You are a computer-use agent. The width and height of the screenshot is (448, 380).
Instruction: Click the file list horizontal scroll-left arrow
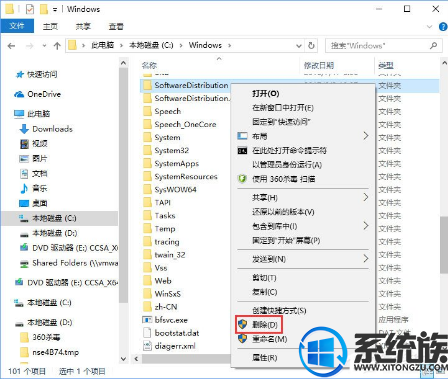(136, 359)
